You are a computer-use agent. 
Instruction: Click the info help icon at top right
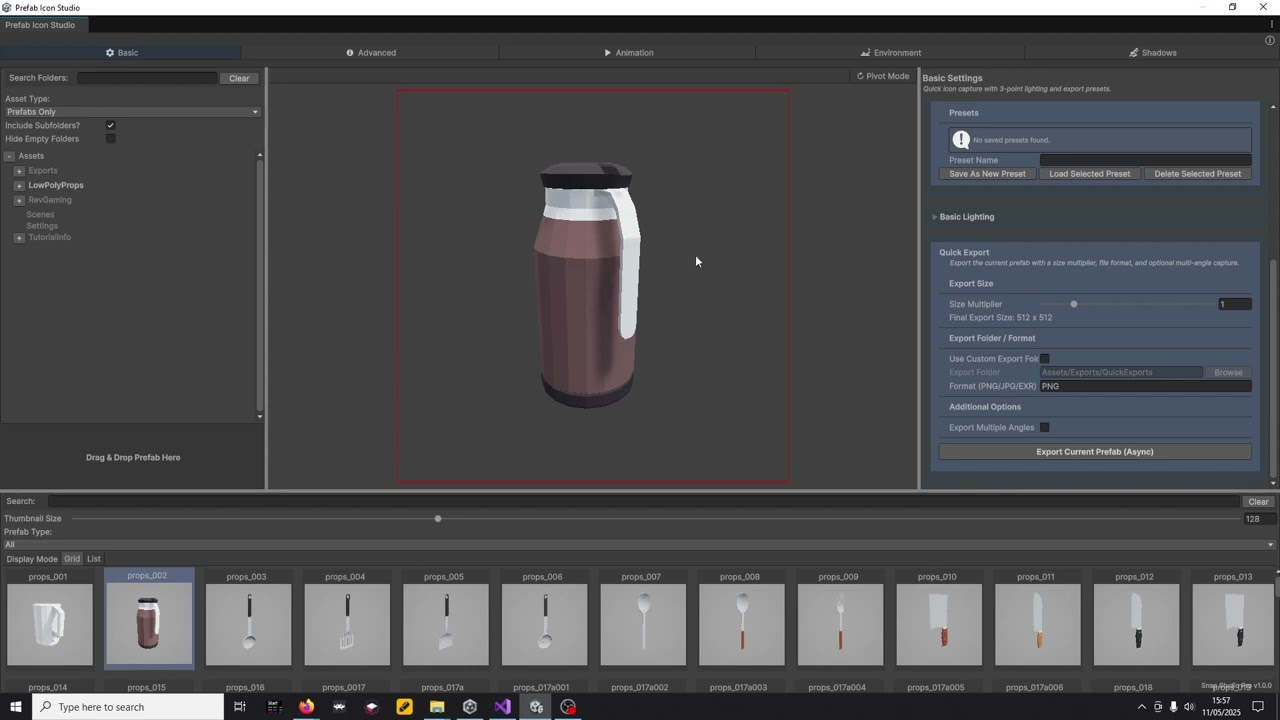(1270, 41)
